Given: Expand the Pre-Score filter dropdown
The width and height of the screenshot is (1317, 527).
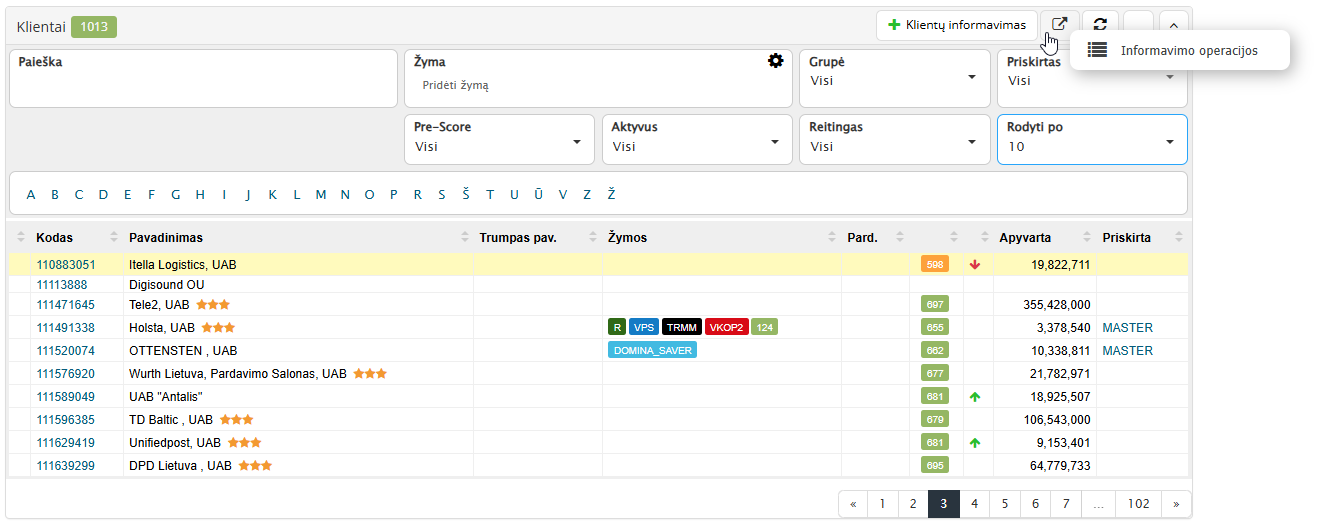Looking at the screenshot, I should coord(498,139).
